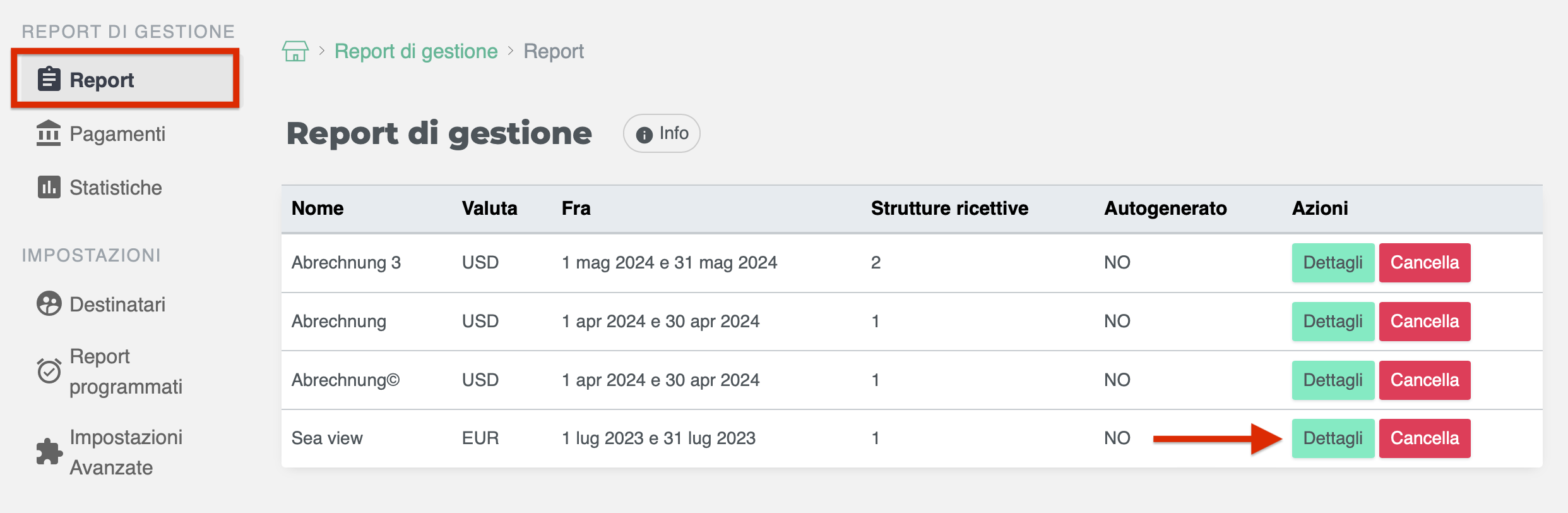Click the Nome column header
The height and width of the screenshot is (513, 1568).
point(318,208)
